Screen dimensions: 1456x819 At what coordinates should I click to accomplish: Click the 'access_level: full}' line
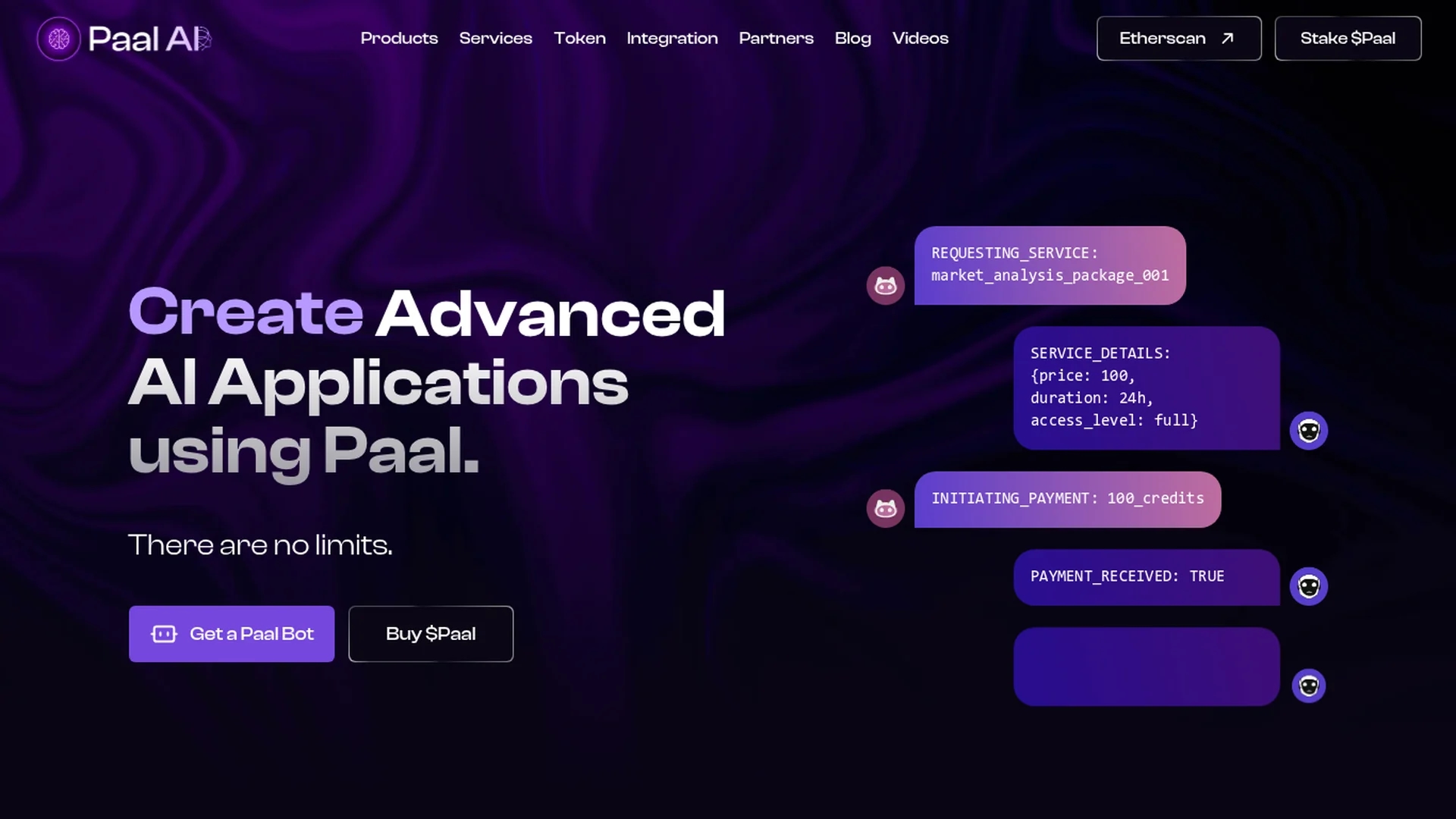click(1114, 420)
